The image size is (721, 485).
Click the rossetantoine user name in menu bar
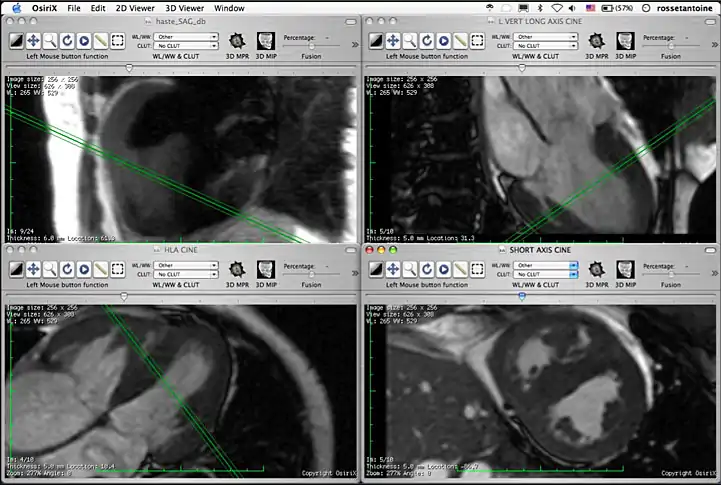tap(684, 7)
